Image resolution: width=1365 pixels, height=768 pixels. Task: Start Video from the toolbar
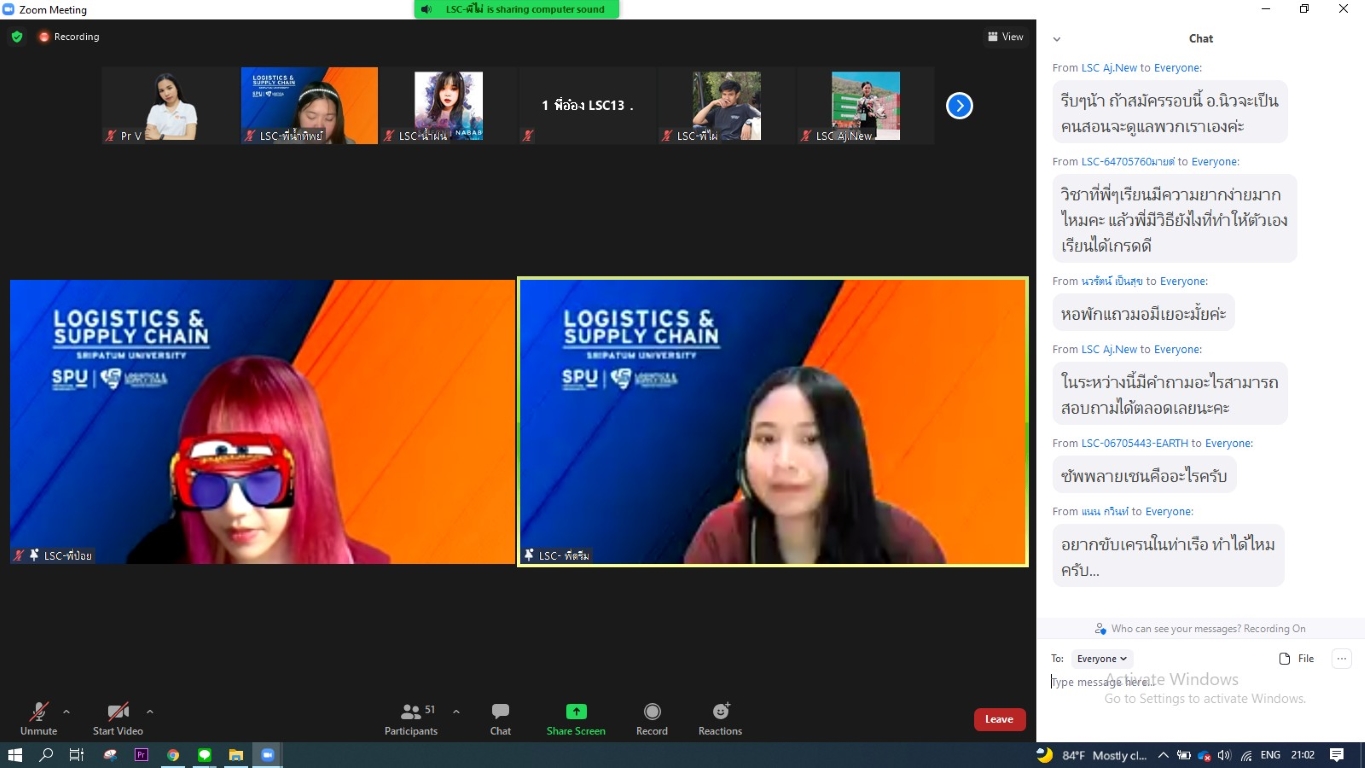coord(118,718)
